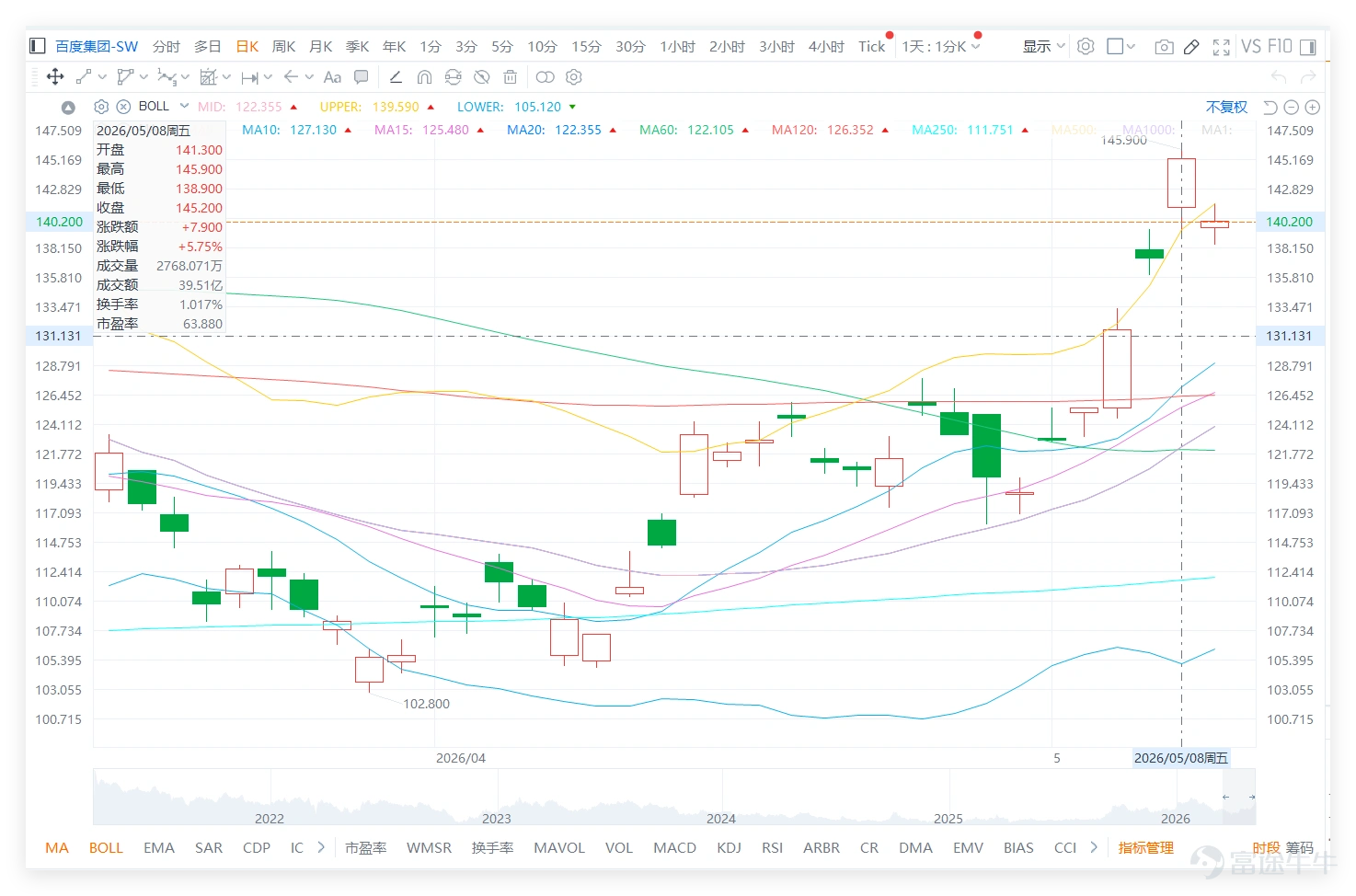Expand the chart analysis tool dropdown arrow

click(x=226, y=77)
